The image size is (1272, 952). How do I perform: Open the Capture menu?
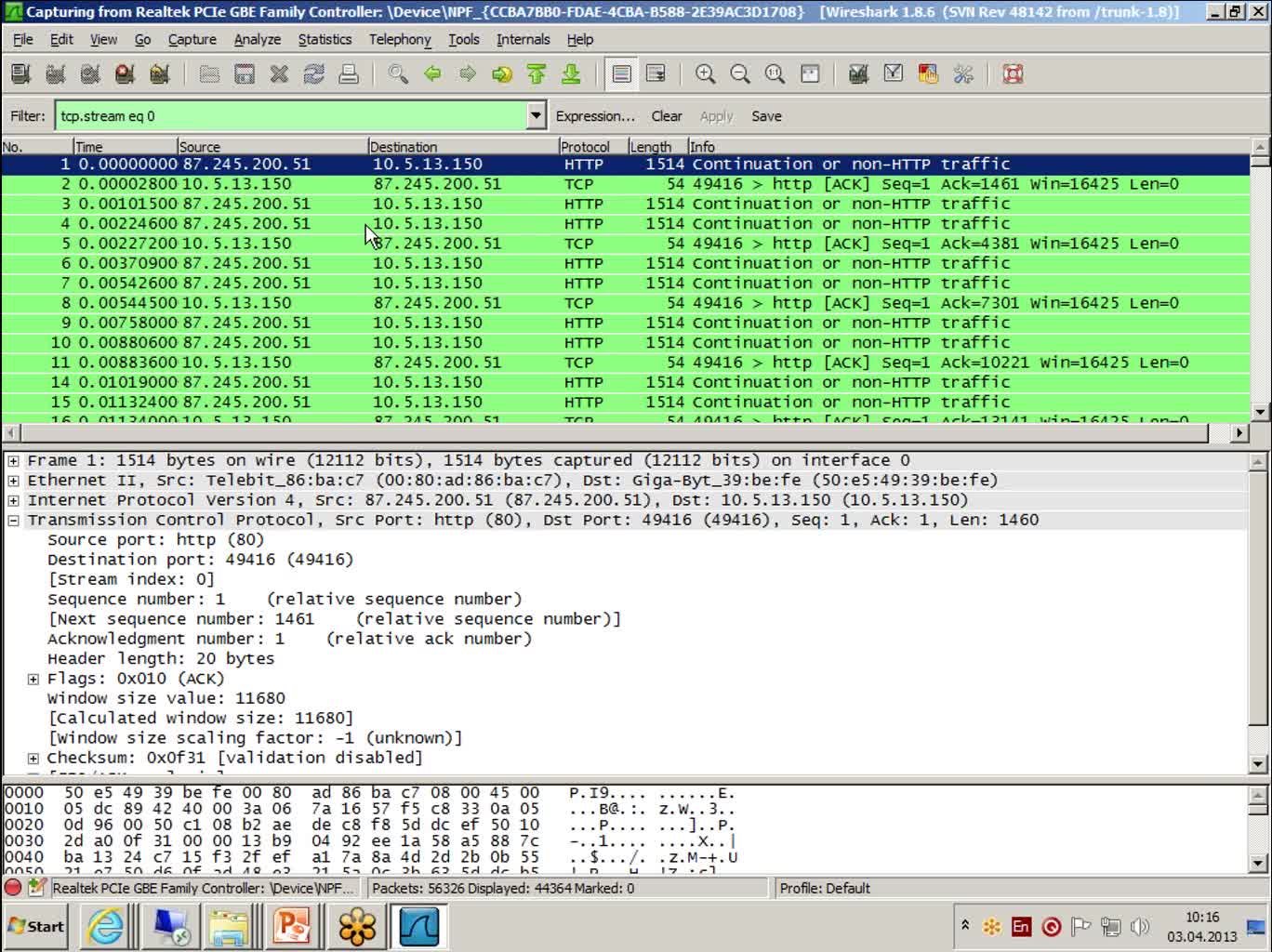coord(192,39)
